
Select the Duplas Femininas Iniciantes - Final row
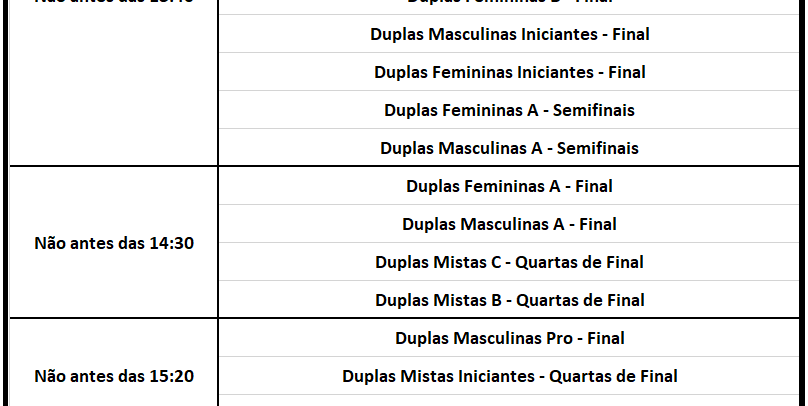[x=509, y=72]
